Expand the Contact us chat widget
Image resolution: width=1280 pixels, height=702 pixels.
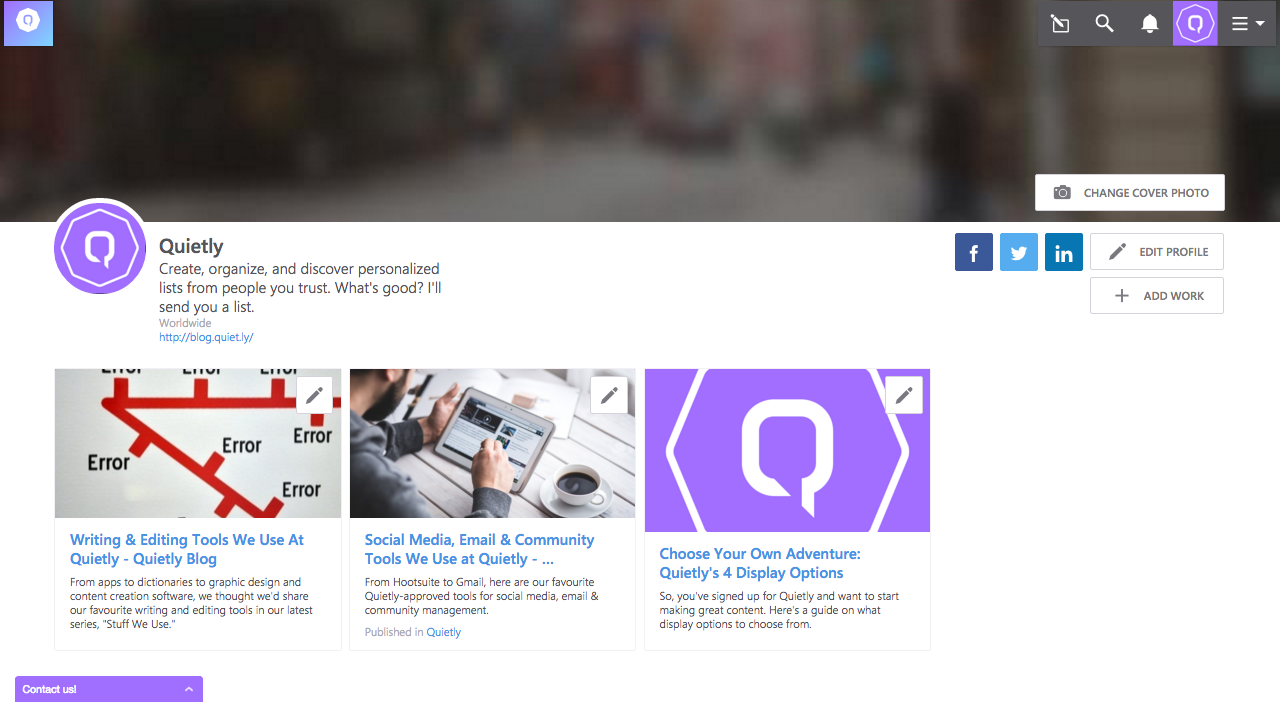109,689
